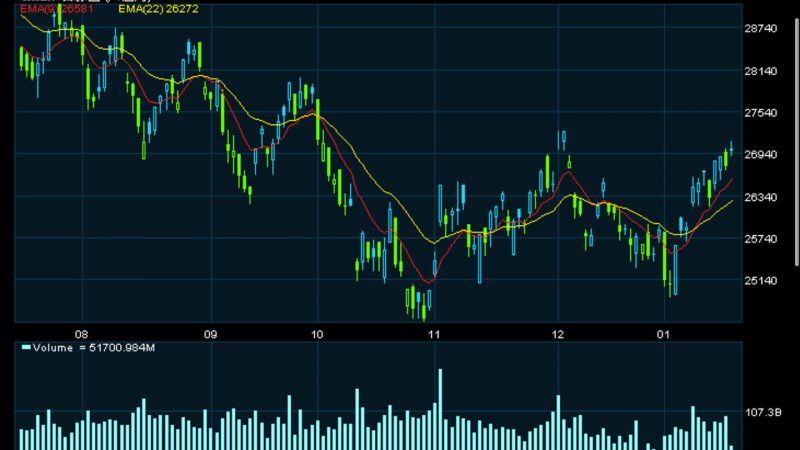Click the 28740 price axis label
800x450 pixels.
(764, 29)
